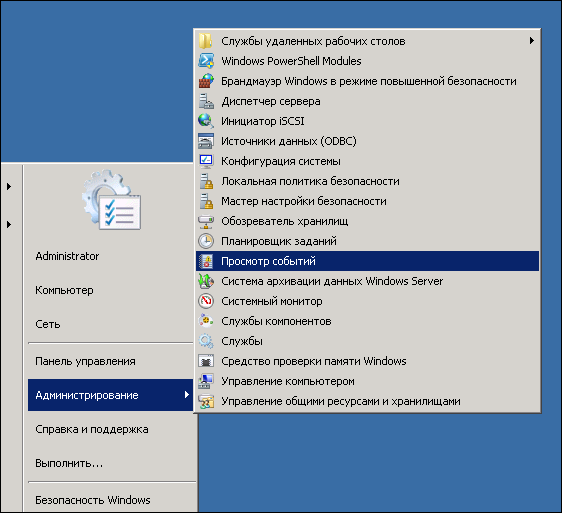Launch Конфигурация системы

click(x=367, y=161)
